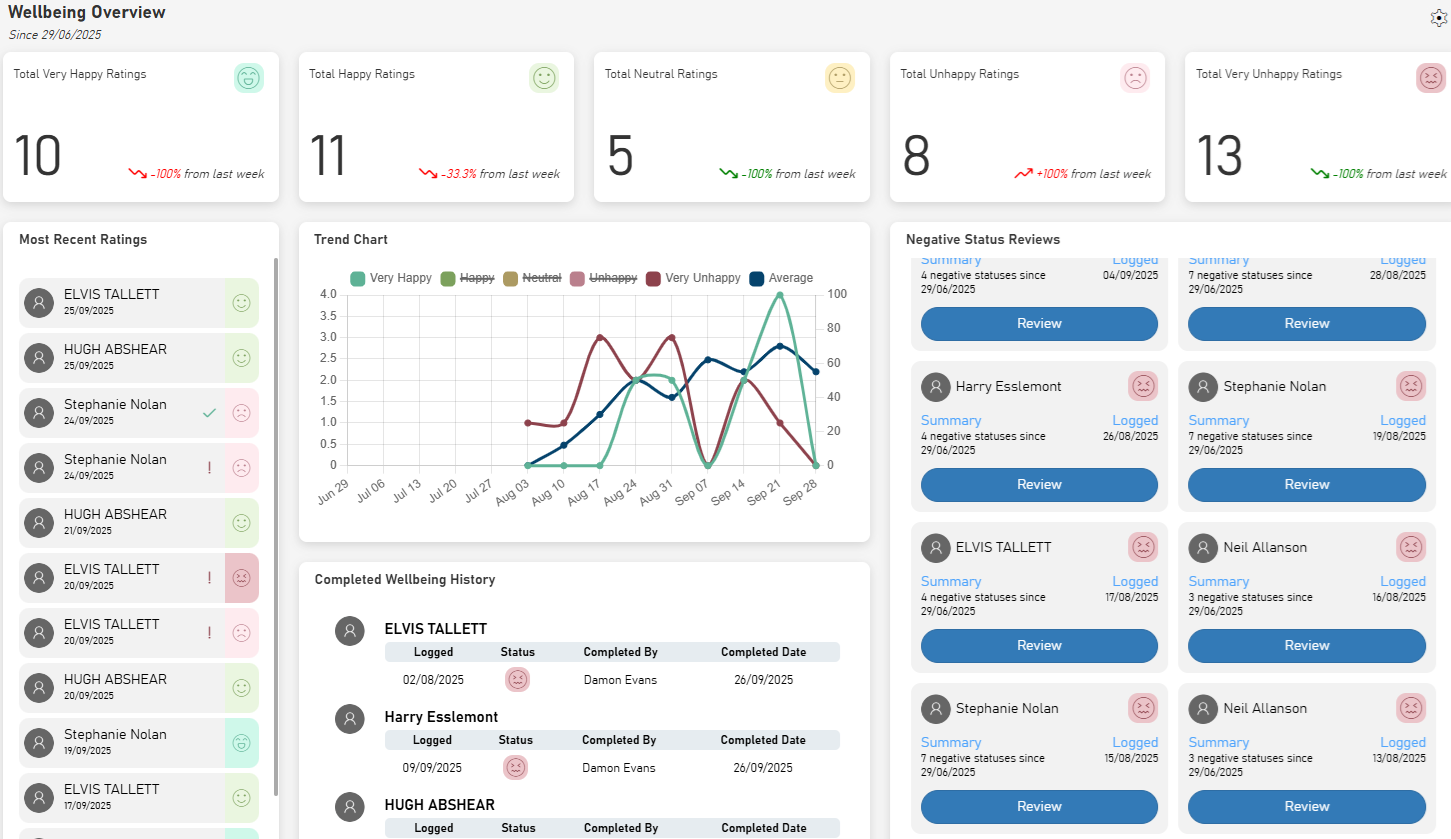Image resolution: width=1451 pixels, height=839 pixels.
Task: Click very happy face on Stephanie Nolan 19/09/2025 rating
Action: coord(241,742)
